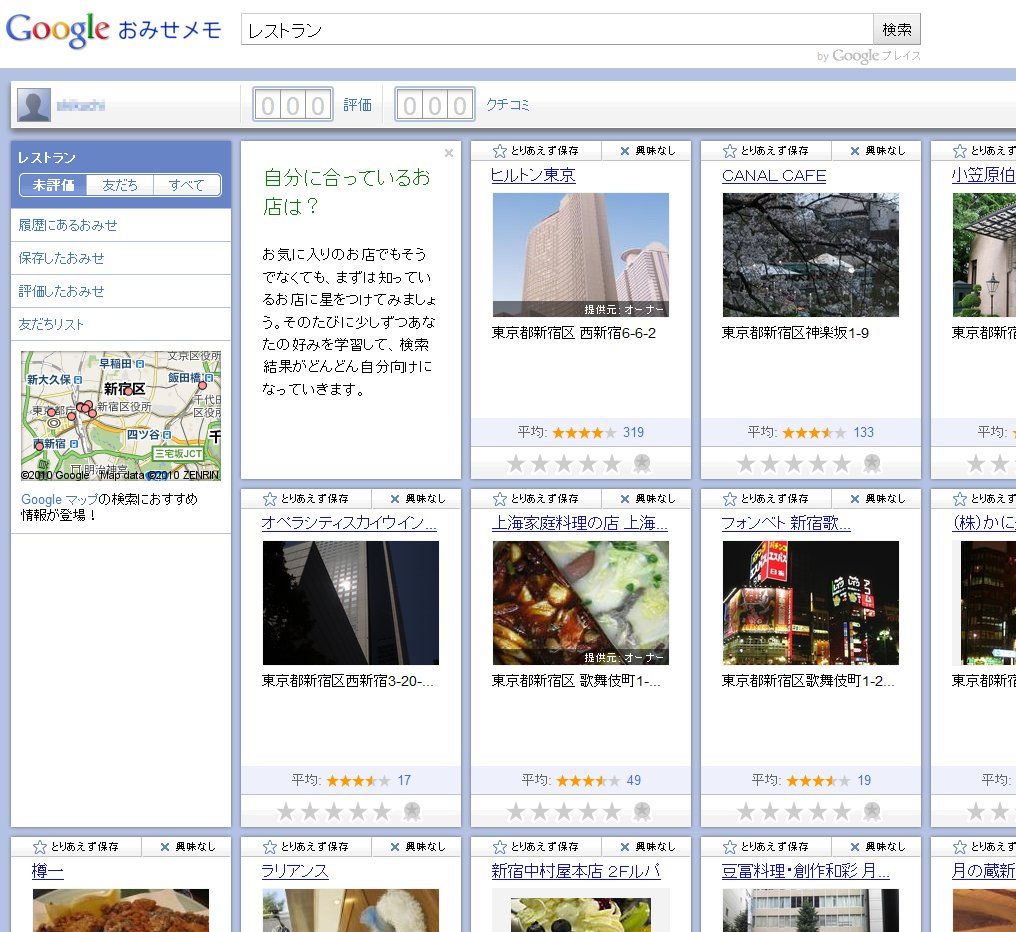
Task: Rate CANAL CAFE one star
Action: tap(746, 463)
